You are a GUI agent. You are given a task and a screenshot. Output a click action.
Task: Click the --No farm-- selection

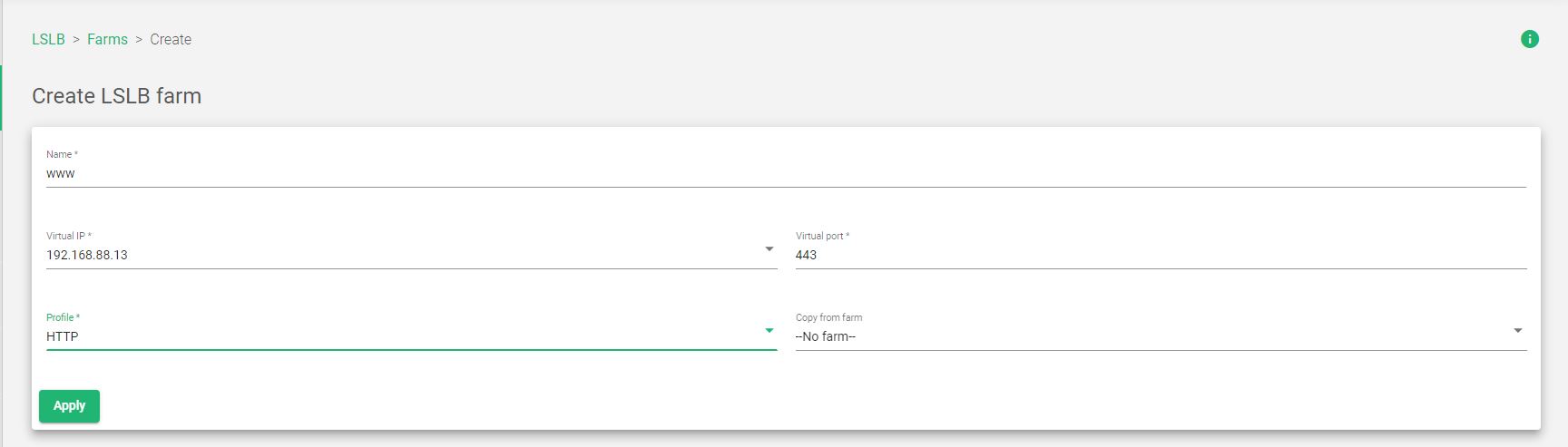tap(826, 336)
